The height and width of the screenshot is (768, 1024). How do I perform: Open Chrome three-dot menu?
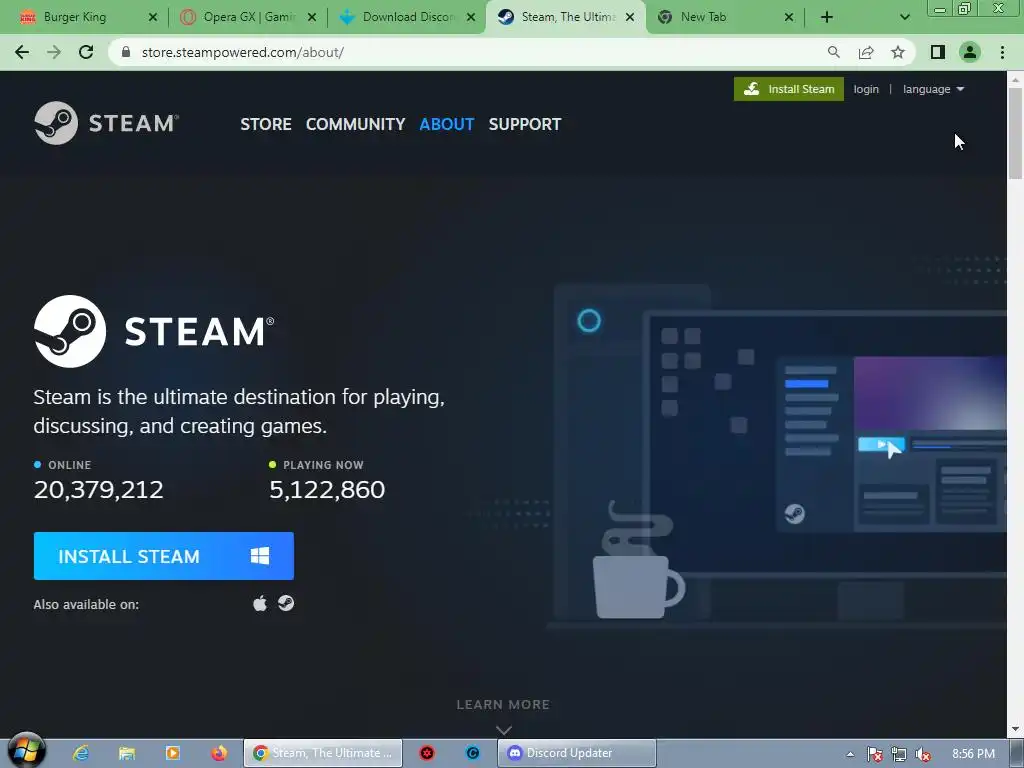pos(1002,52)
